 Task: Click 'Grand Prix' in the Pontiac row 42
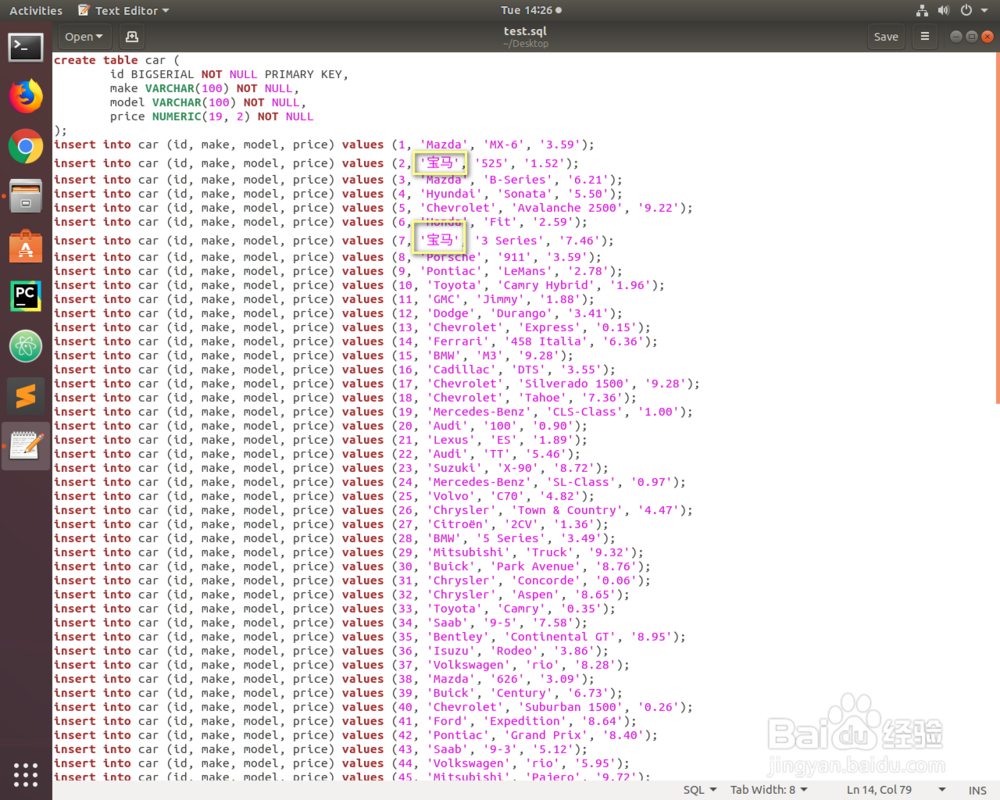pyautogui.click(x=546, y=735)
